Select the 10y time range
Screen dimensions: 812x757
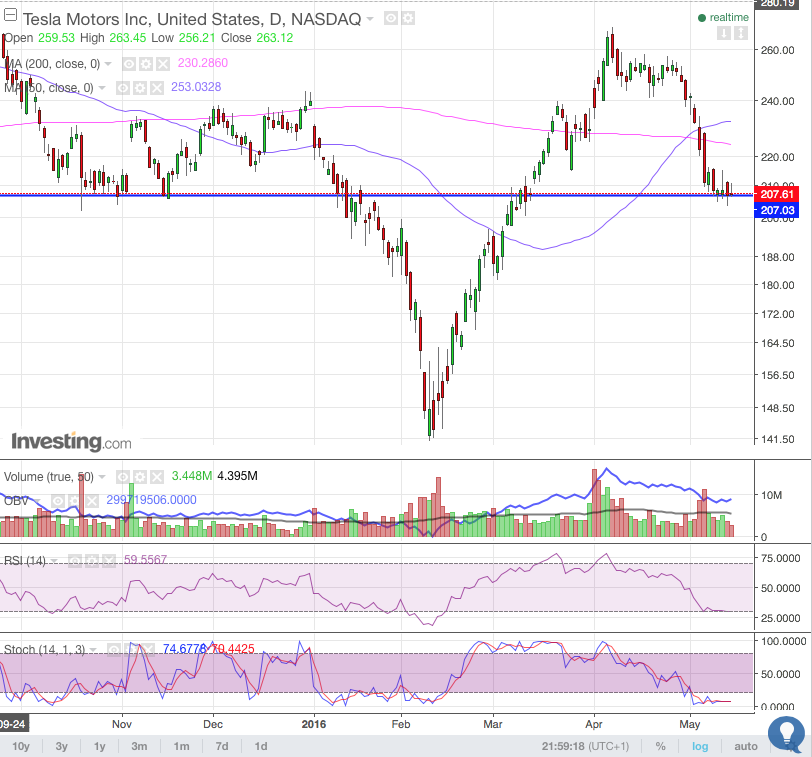pos(21,746)
